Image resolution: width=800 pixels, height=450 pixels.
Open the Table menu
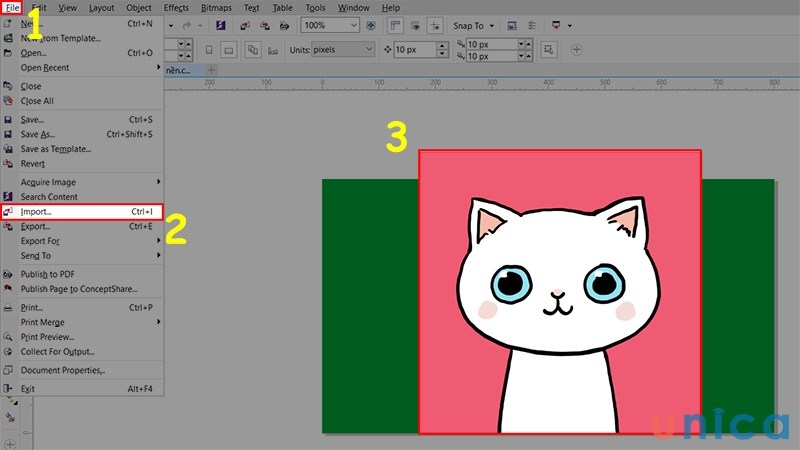[x=283, y=8]
